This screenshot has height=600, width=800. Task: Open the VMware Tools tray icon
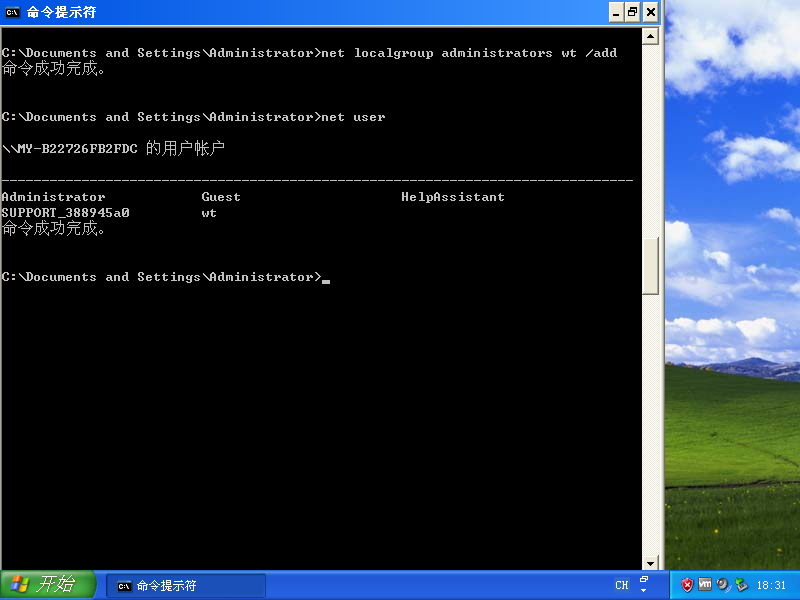click(705, 584)
